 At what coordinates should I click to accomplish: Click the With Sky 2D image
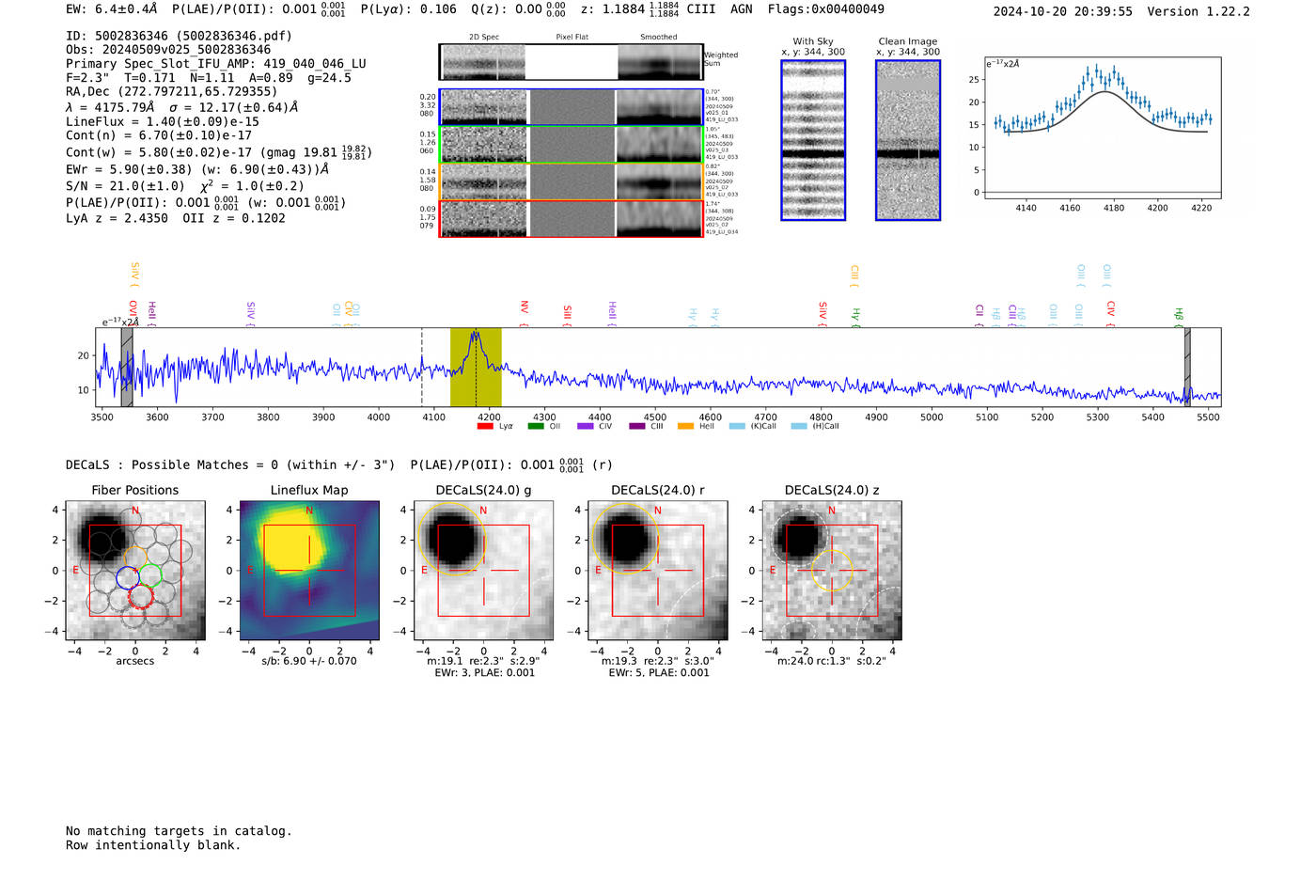pyautogui.click(x=813, y=140)
